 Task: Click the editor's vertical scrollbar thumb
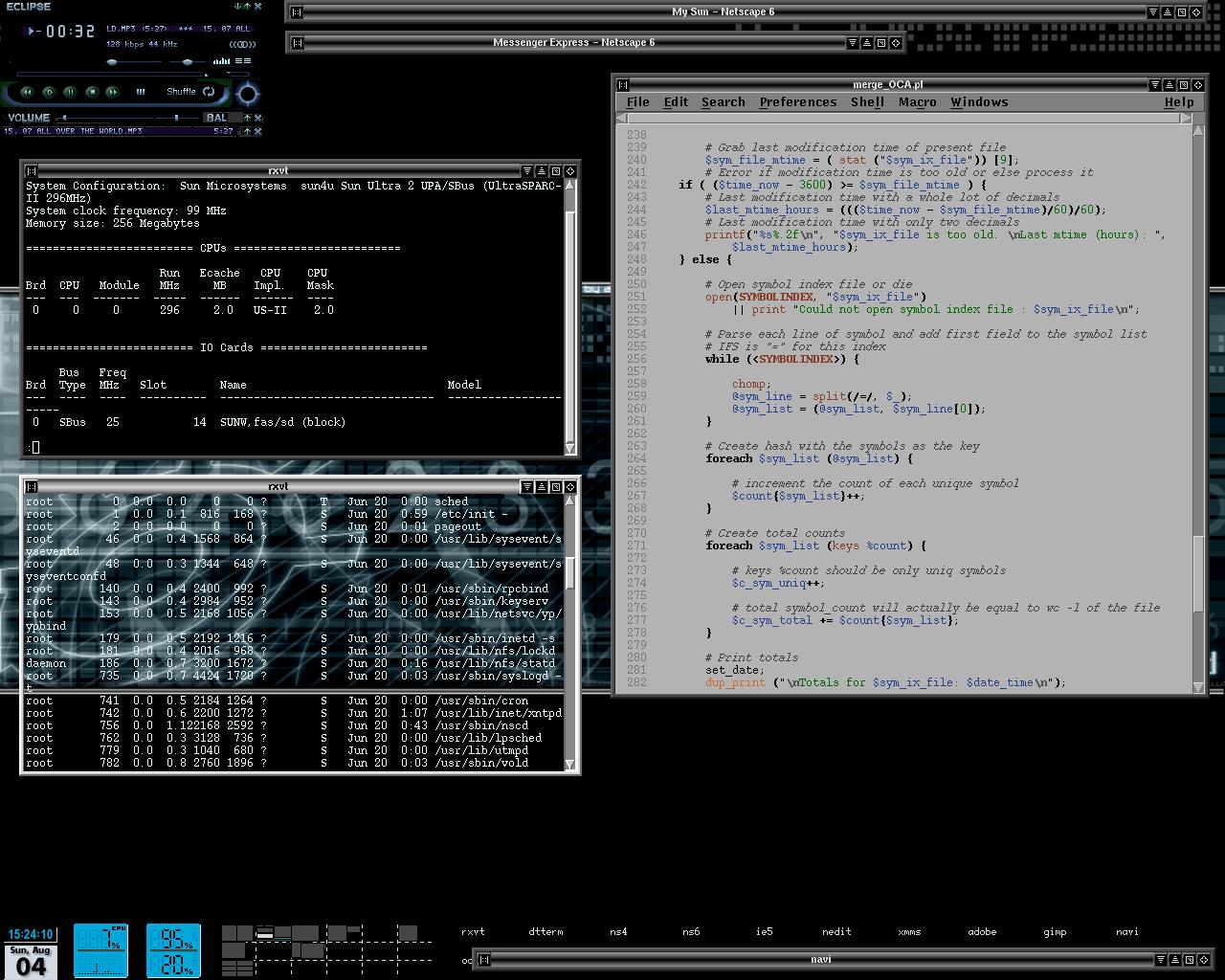click(x=1198, y=572)
